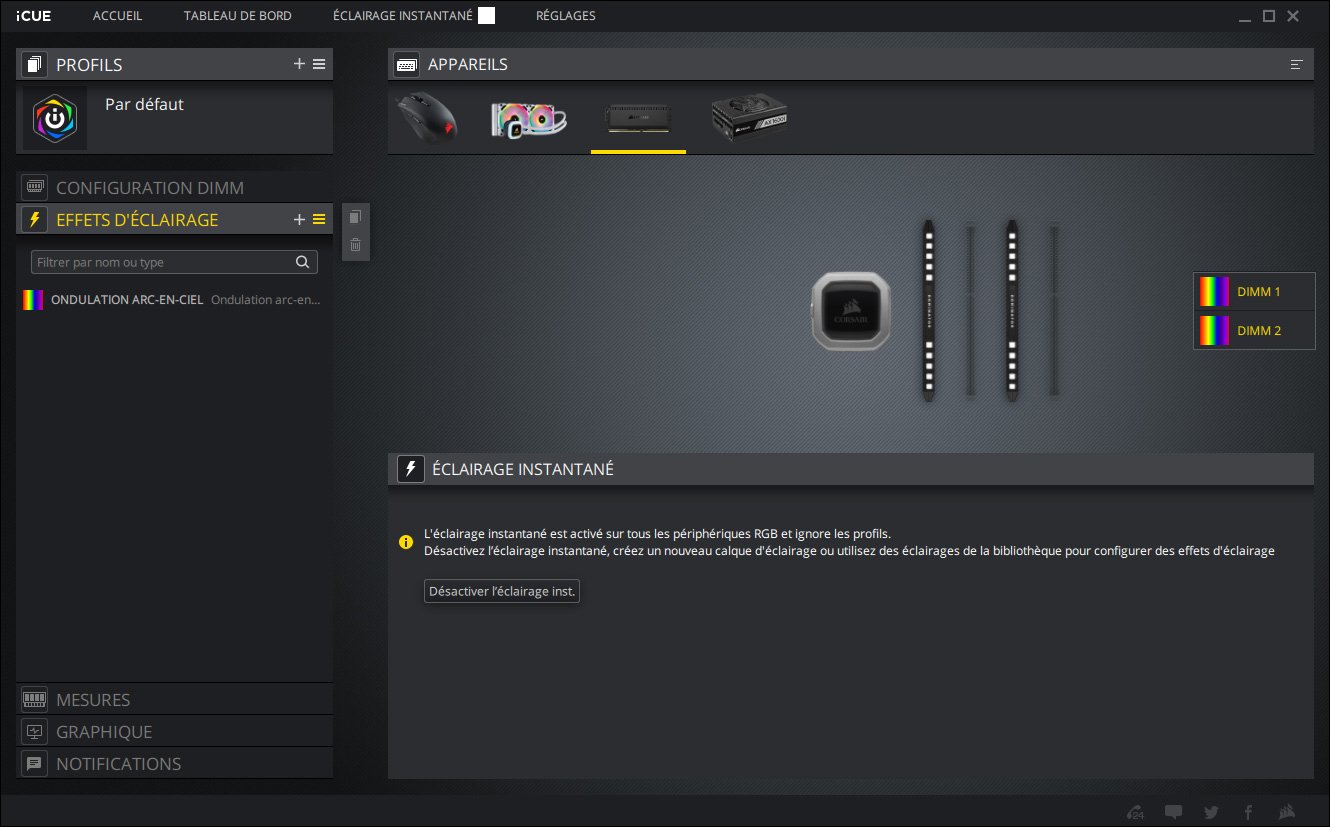This screenshot has width=1330, height=827.
Task: Minimize the iCUE window
Action: [x=1245, y=19]
